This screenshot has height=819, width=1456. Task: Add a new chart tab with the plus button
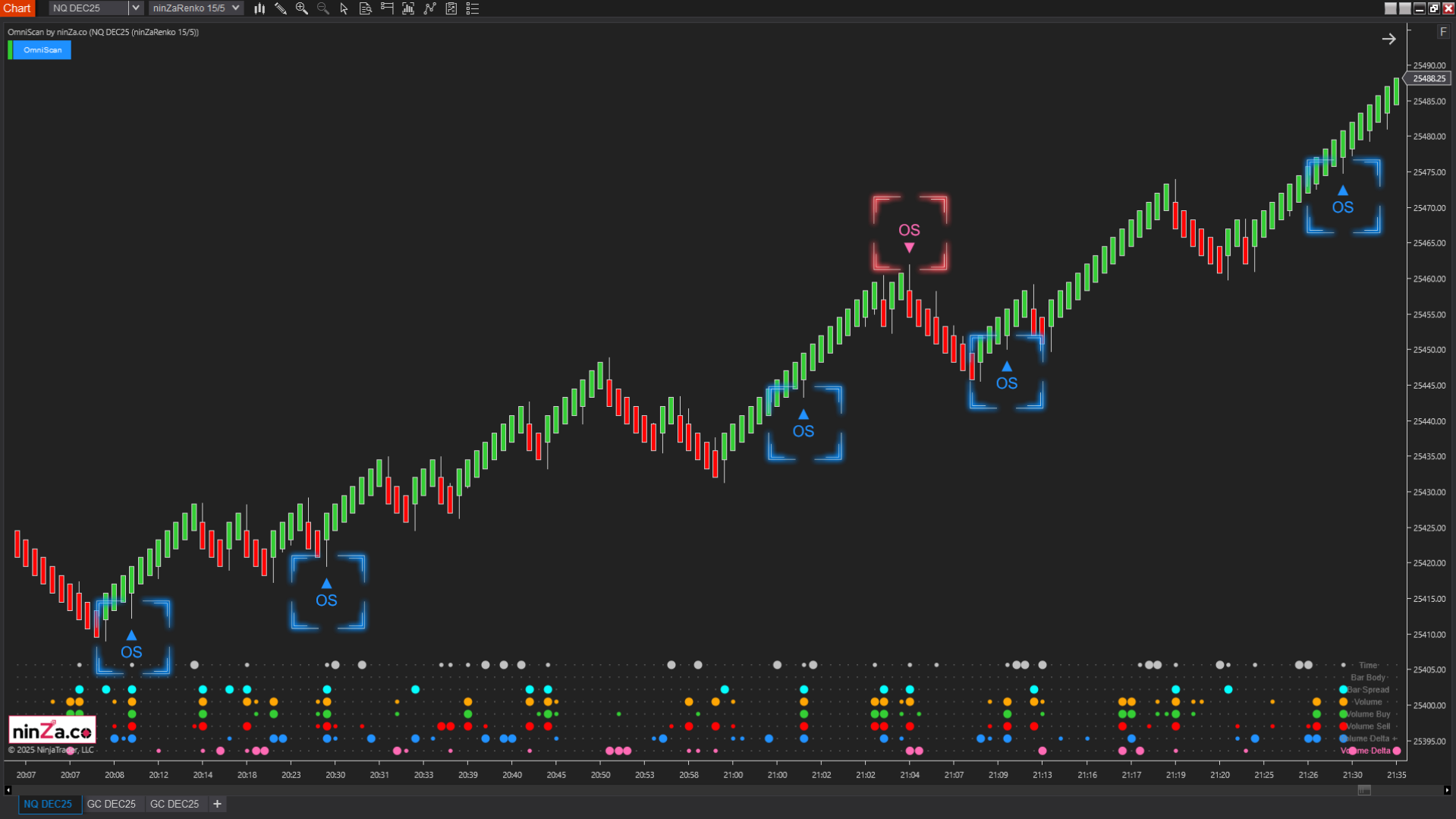[217, 804]
